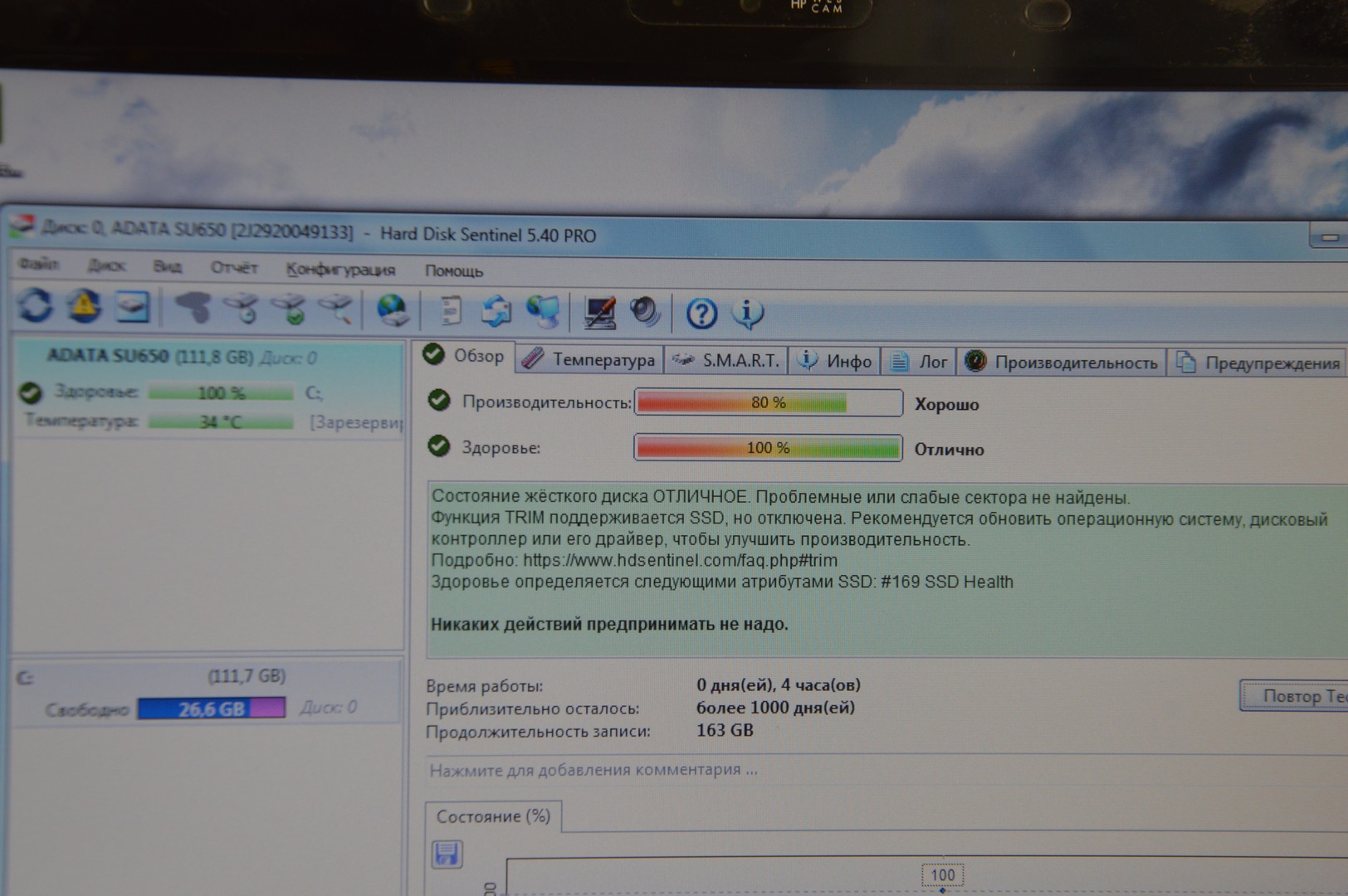Screen dimensions: 1348x896
Task: Open about via blue info bubble icon
Action: [x=747, y=313]
